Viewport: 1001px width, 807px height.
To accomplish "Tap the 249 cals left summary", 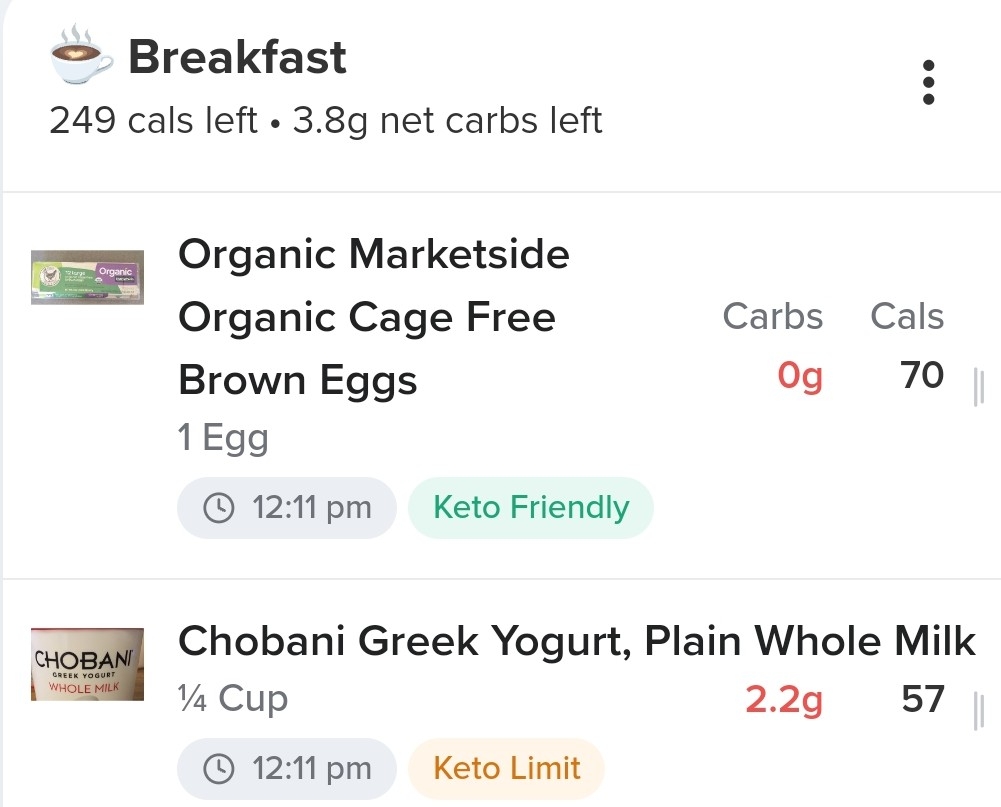I will click(153, 120).
